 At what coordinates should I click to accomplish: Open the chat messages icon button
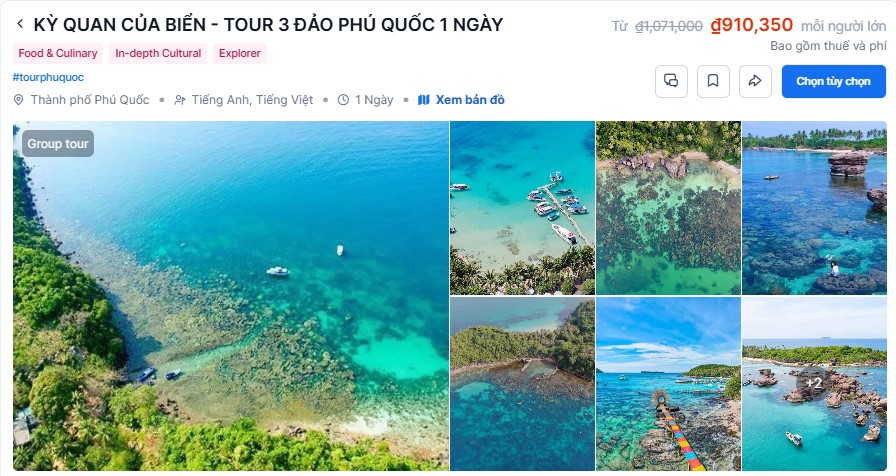click(x=671, y=81)
